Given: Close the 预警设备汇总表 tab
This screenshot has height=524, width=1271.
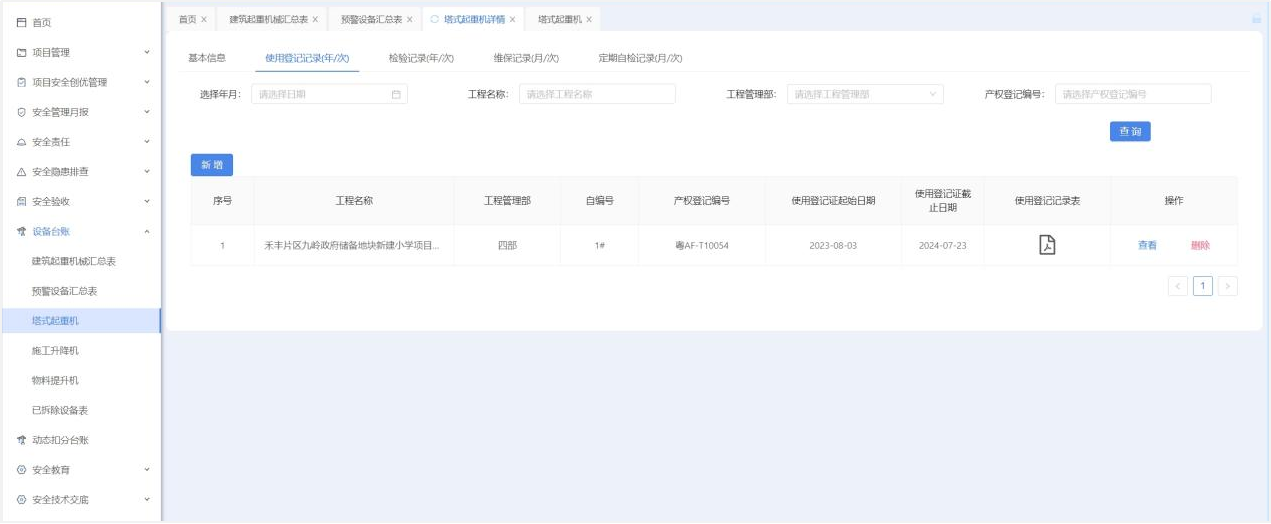Looking at the screenshot, I should (x=409, y=19).
